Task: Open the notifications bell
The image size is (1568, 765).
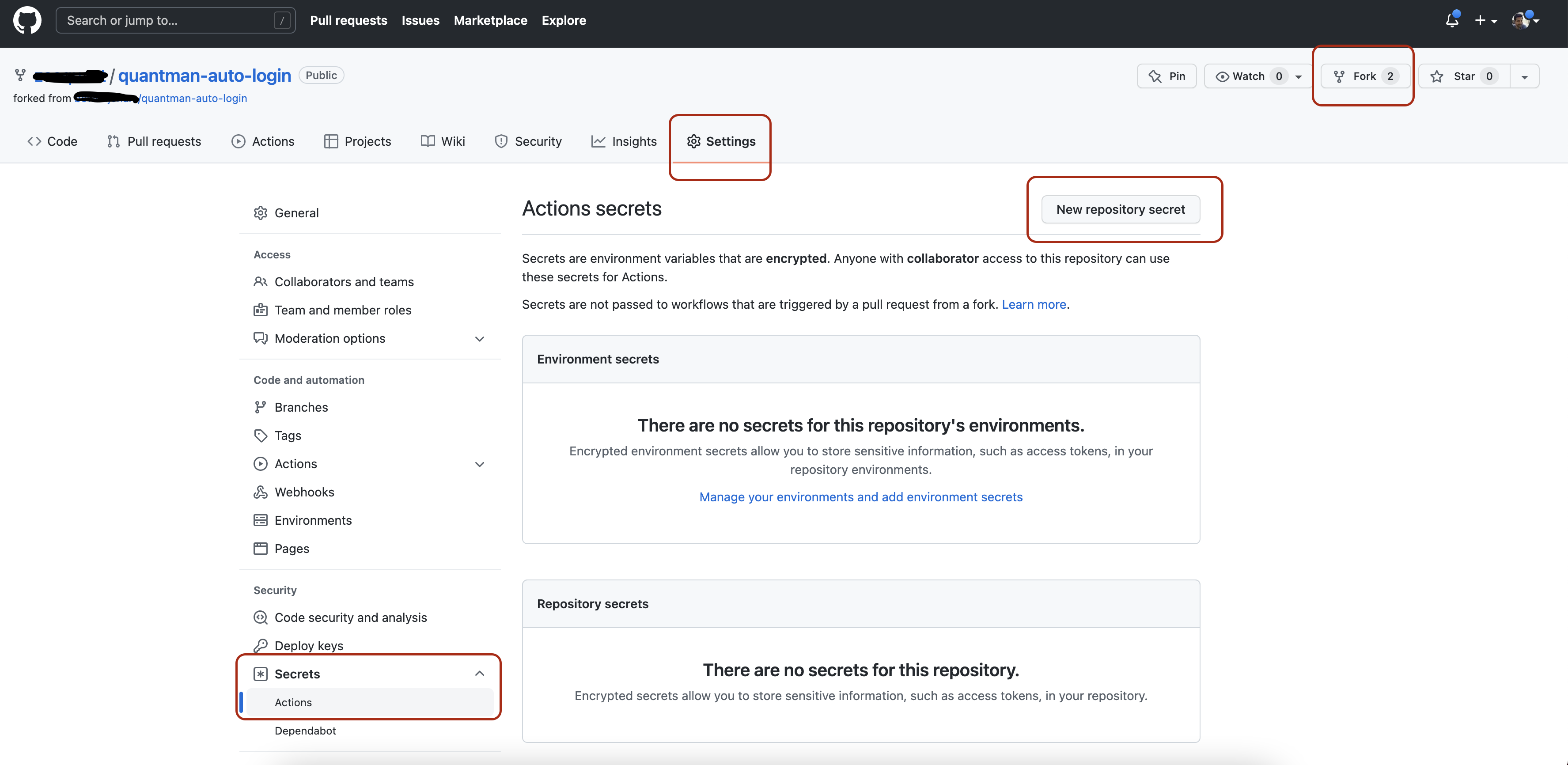Action: pyautogui.click(x=1452, y=20)
